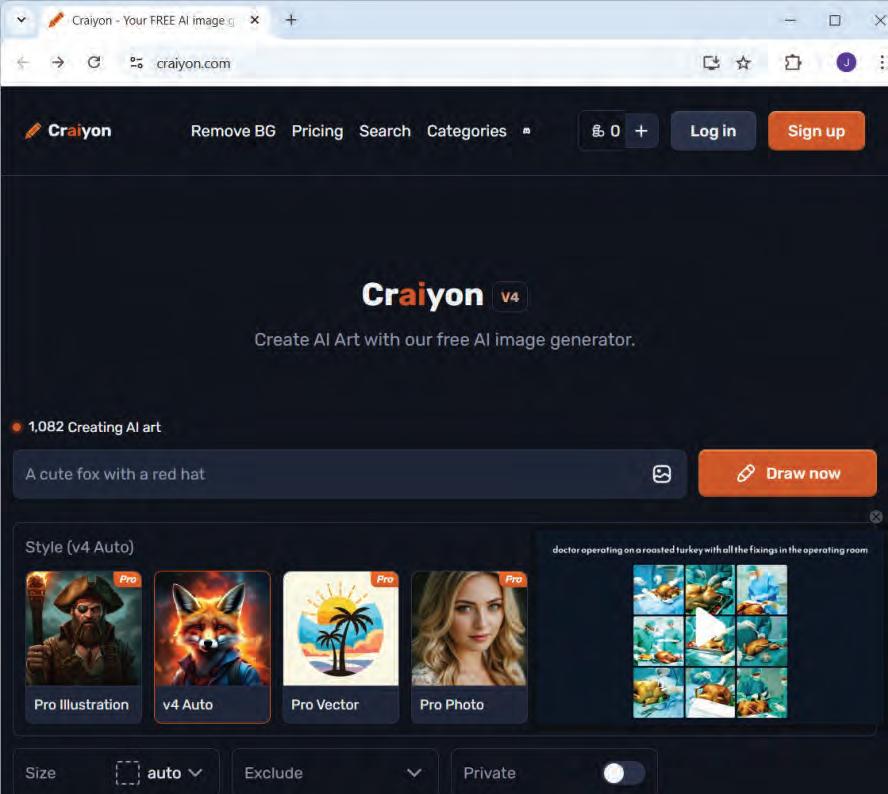Select the Pro Photo style
This screenshot has width=888, height=794.
tap(469, 647)
